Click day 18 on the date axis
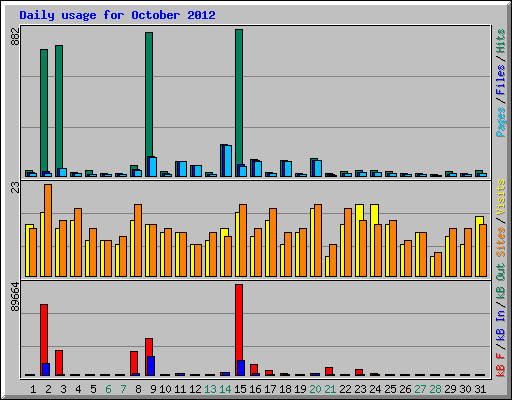Screen dimensions: 512x400 (285, 389)
